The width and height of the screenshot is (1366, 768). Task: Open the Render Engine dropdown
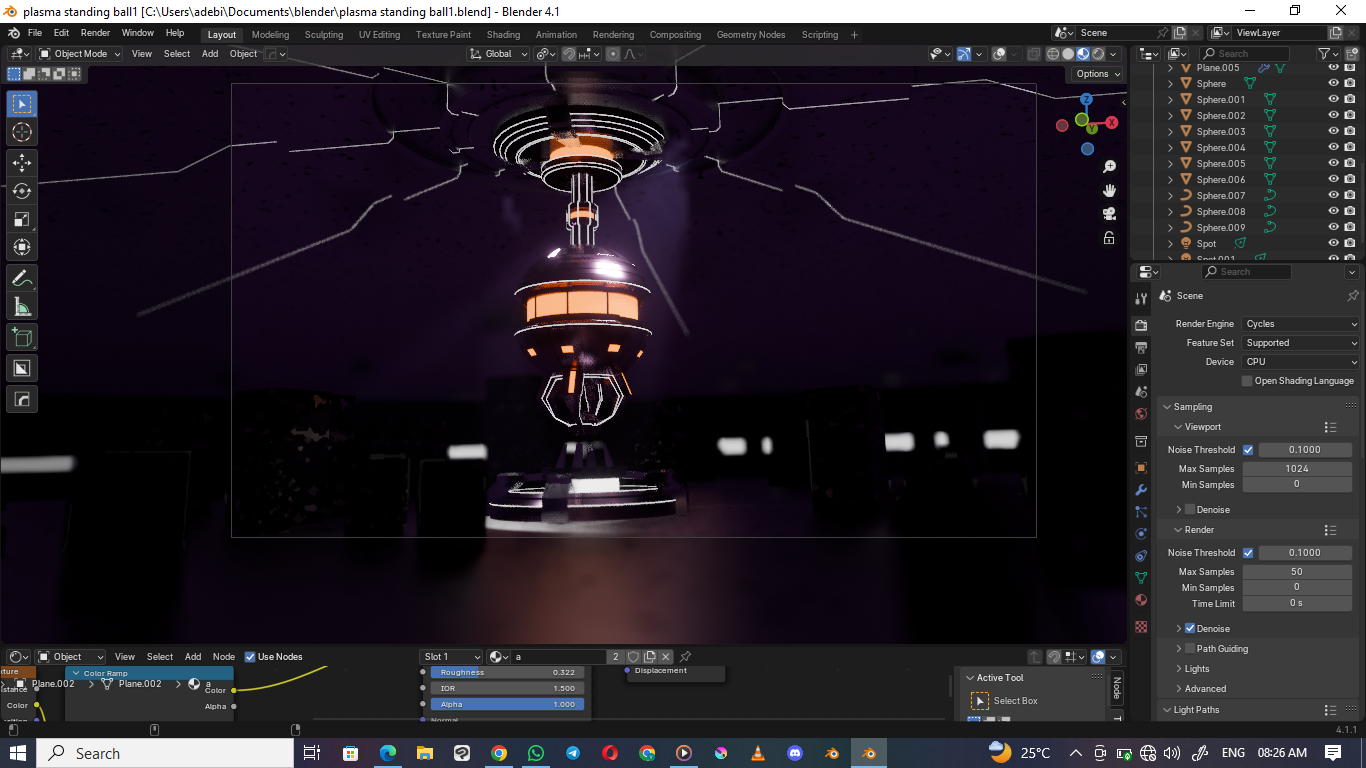[1301, 324]
